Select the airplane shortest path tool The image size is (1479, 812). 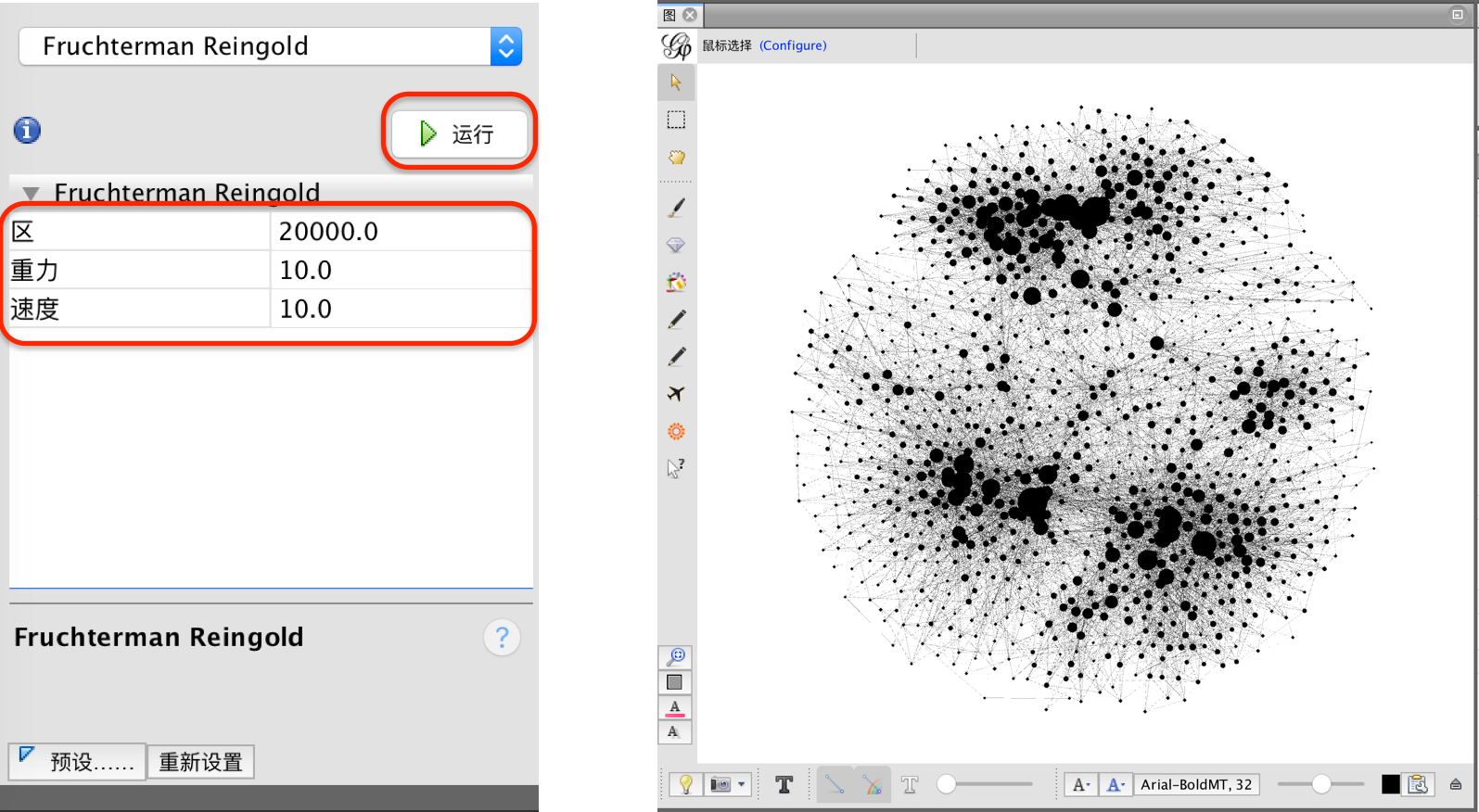pyautogui.click(x=676, y=394)
